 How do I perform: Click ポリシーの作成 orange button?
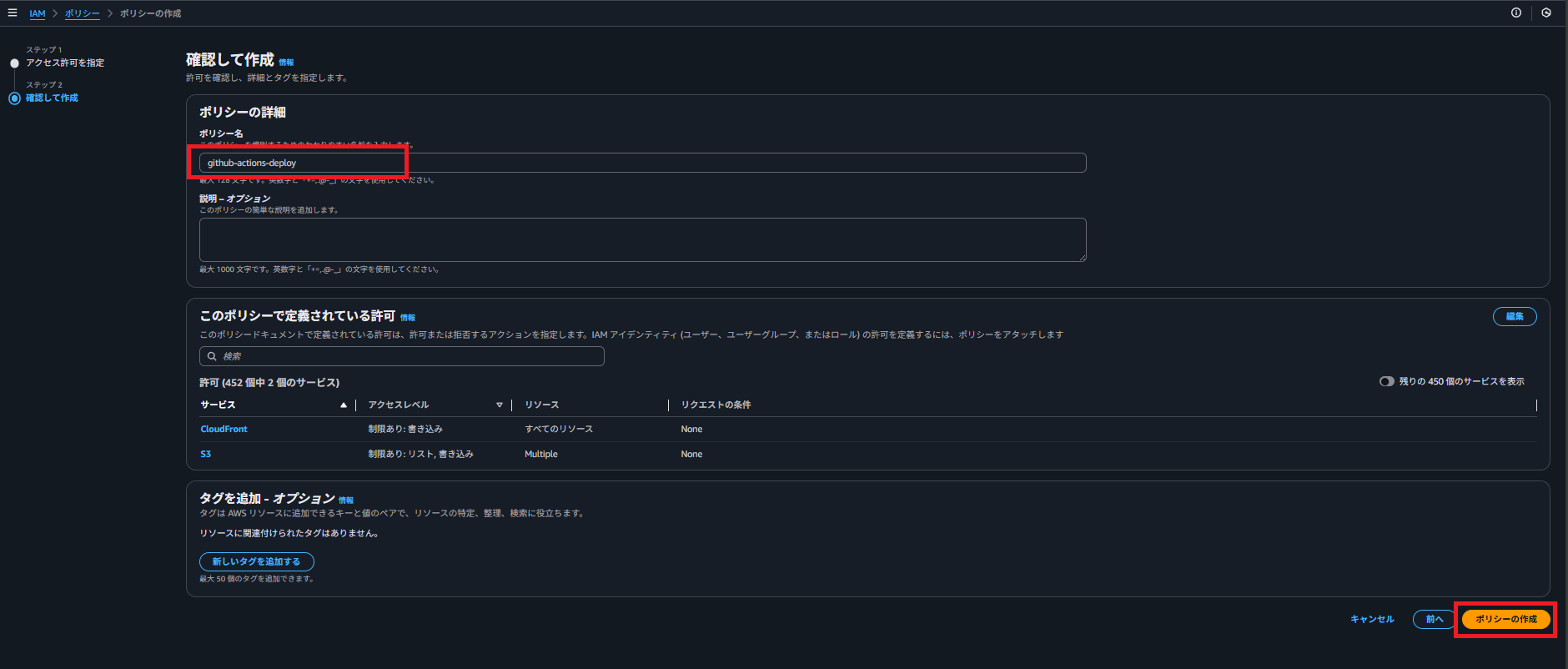(x=1505, y=619)
